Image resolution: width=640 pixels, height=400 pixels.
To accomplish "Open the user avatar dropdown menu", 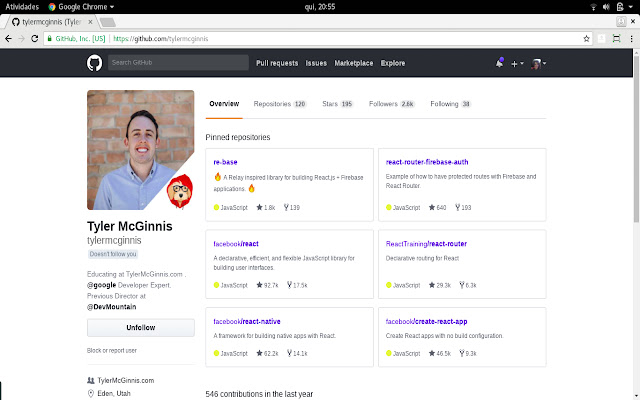I will pyautogui.click(x=538, y=63).
